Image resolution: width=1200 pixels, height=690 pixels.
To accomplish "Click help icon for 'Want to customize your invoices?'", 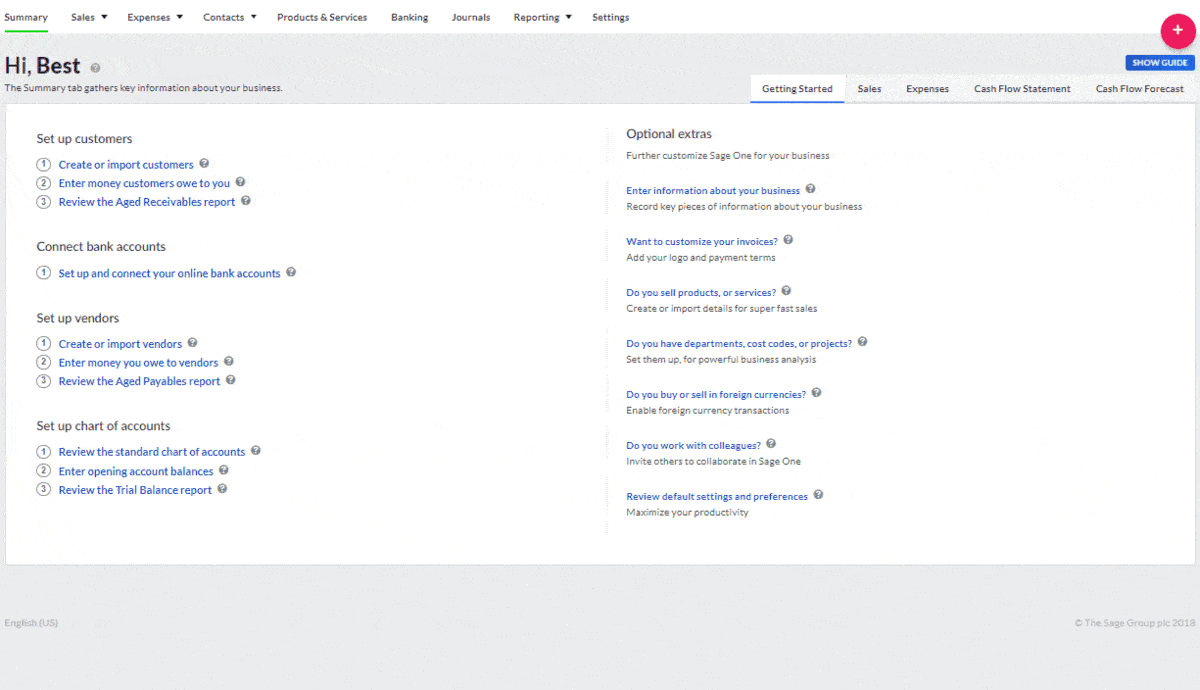I will coord(788,240).
